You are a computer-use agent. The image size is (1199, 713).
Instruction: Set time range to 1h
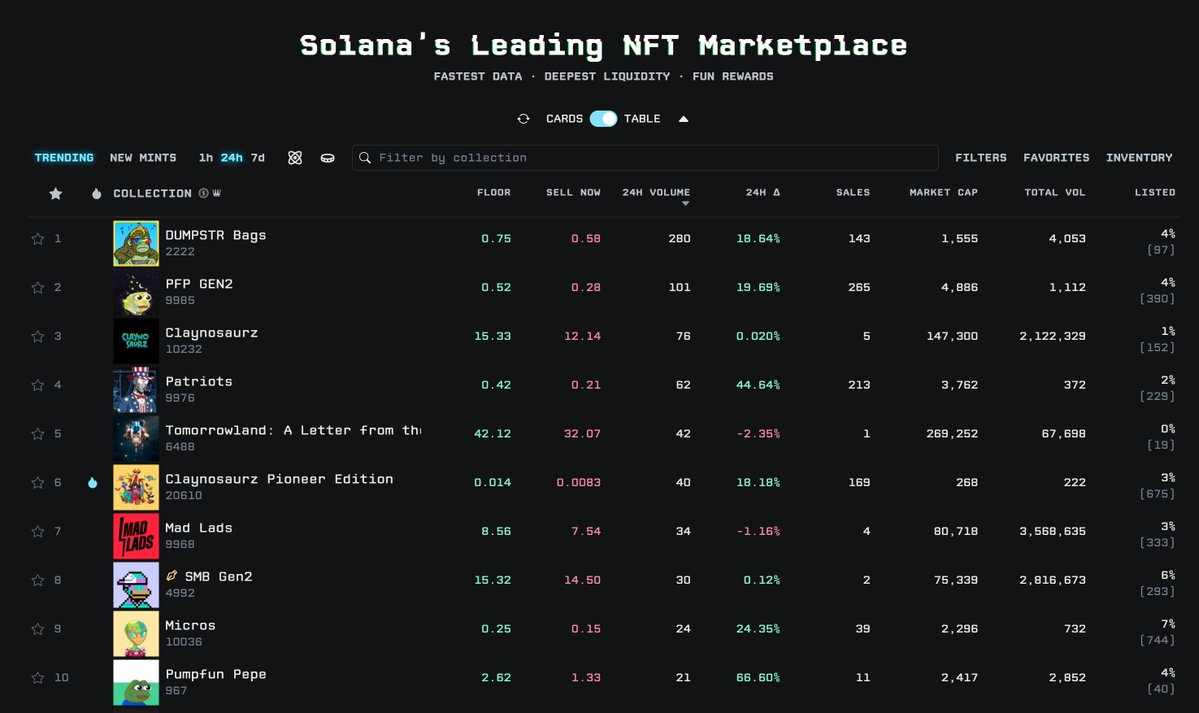click(206, 158)
